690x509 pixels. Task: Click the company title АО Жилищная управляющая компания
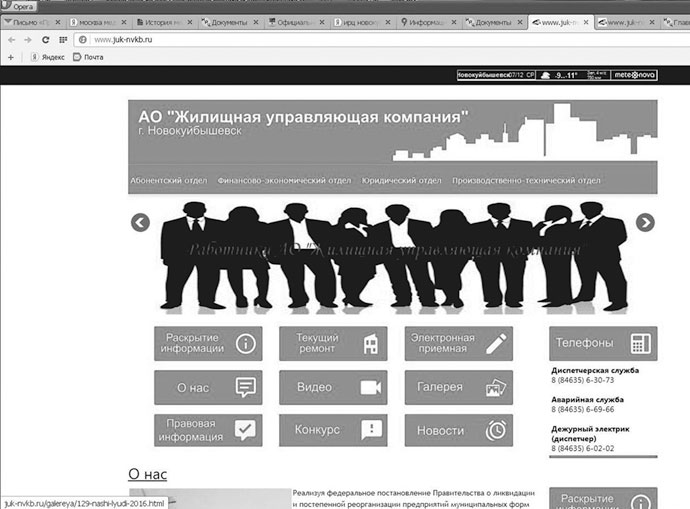tap(303, 117)
